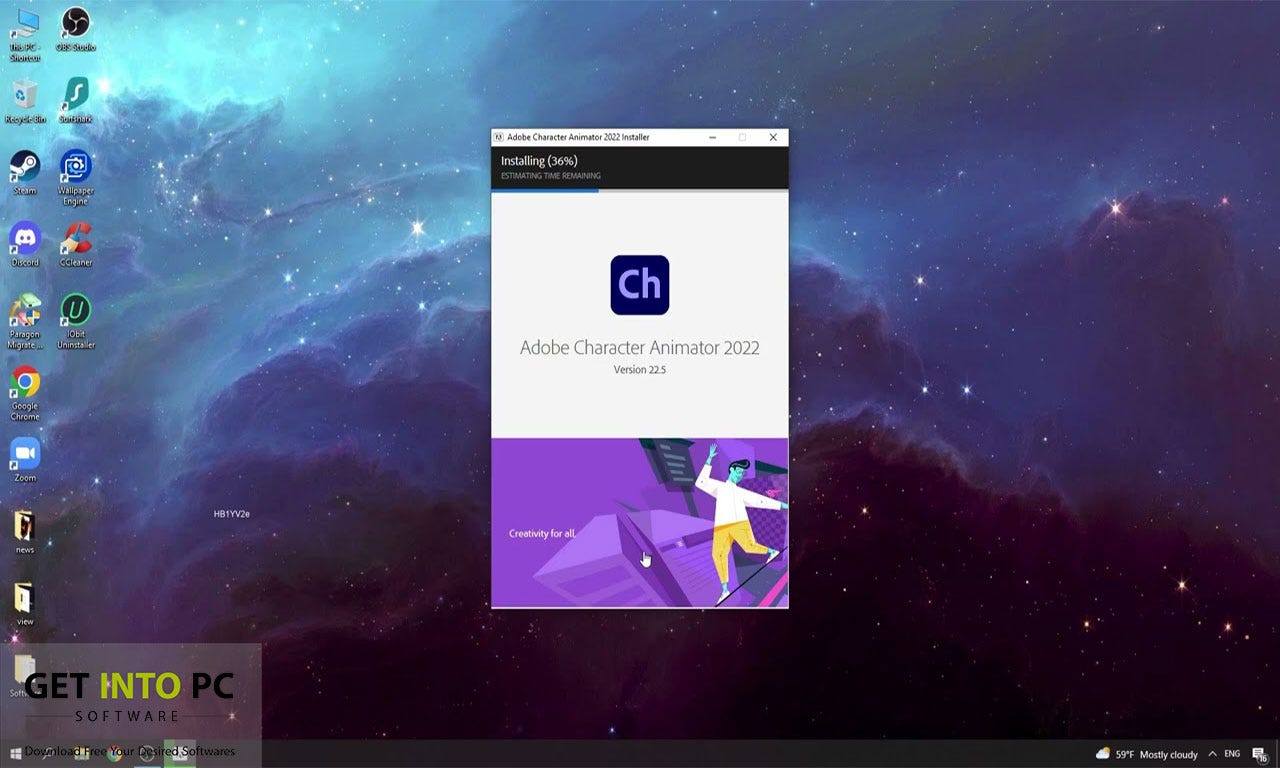This screenshot has height=768, width=1280.
Task: Open the weather widget showing 59°F
Action: click(x=1146, y=754)
